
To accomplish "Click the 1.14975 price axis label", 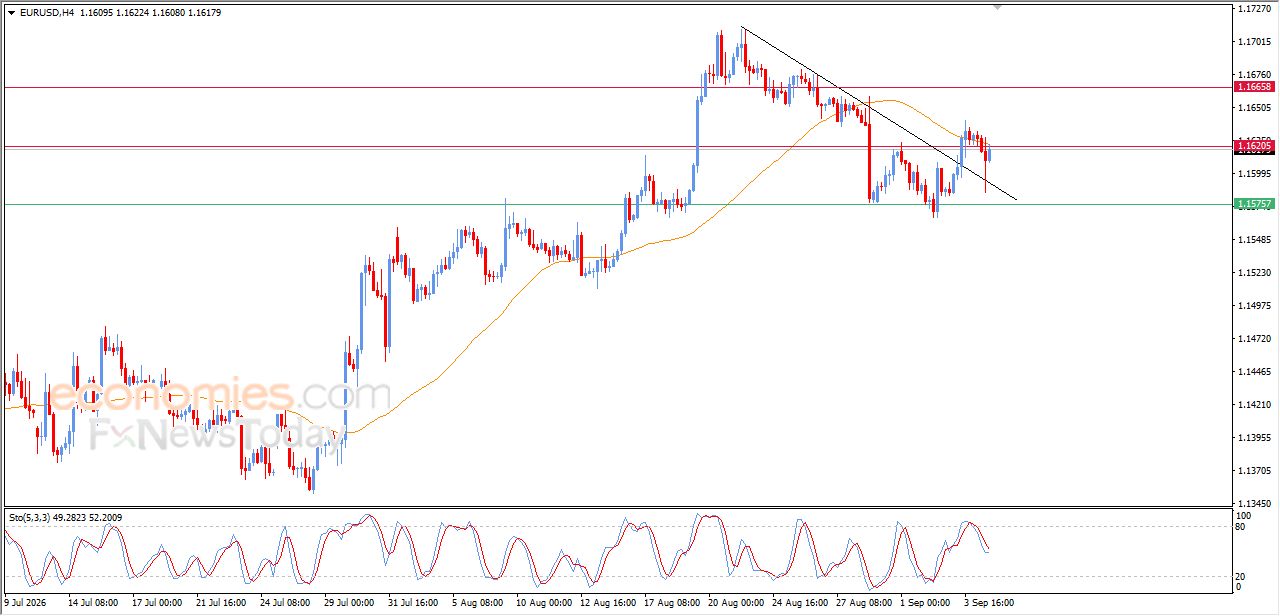I will click(x=1254, y=306).
